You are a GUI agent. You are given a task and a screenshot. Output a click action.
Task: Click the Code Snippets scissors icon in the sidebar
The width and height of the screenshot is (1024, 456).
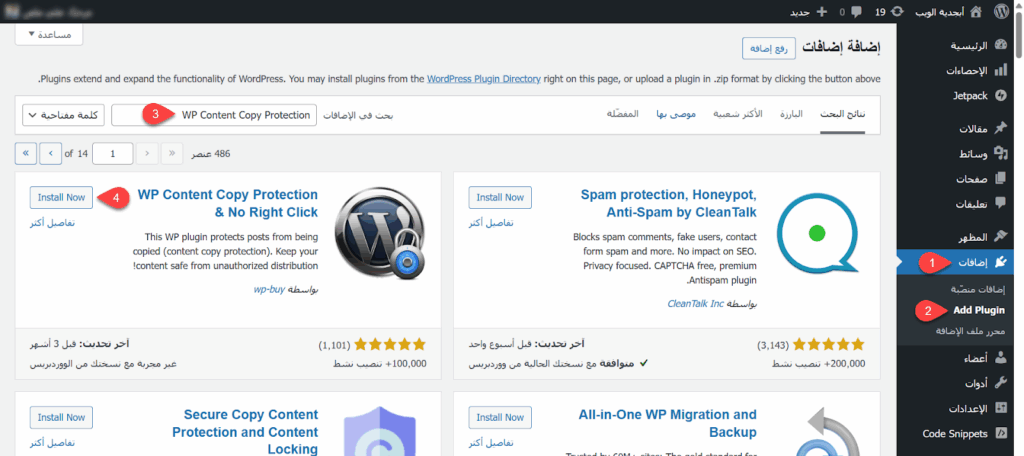(1003, 433)
